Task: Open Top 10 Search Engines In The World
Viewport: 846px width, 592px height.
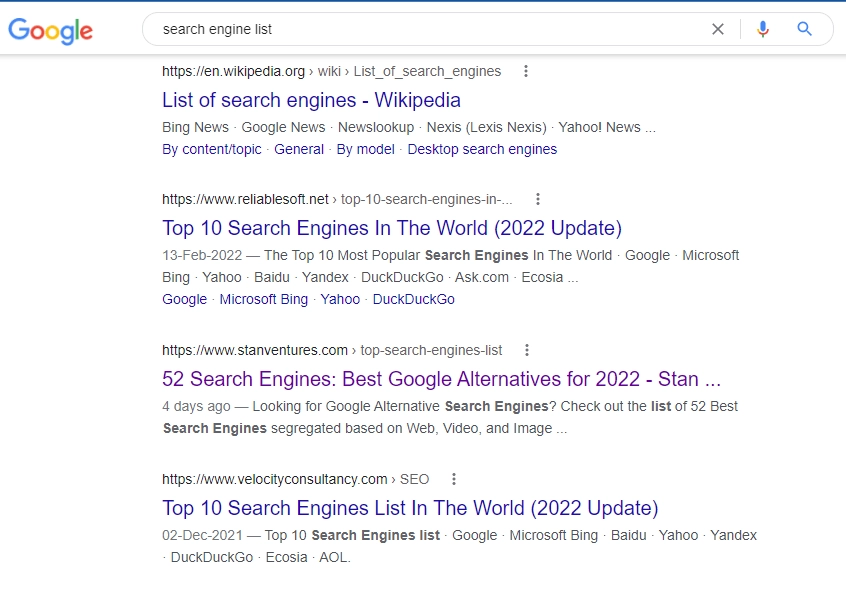Action: pos(392,227)
